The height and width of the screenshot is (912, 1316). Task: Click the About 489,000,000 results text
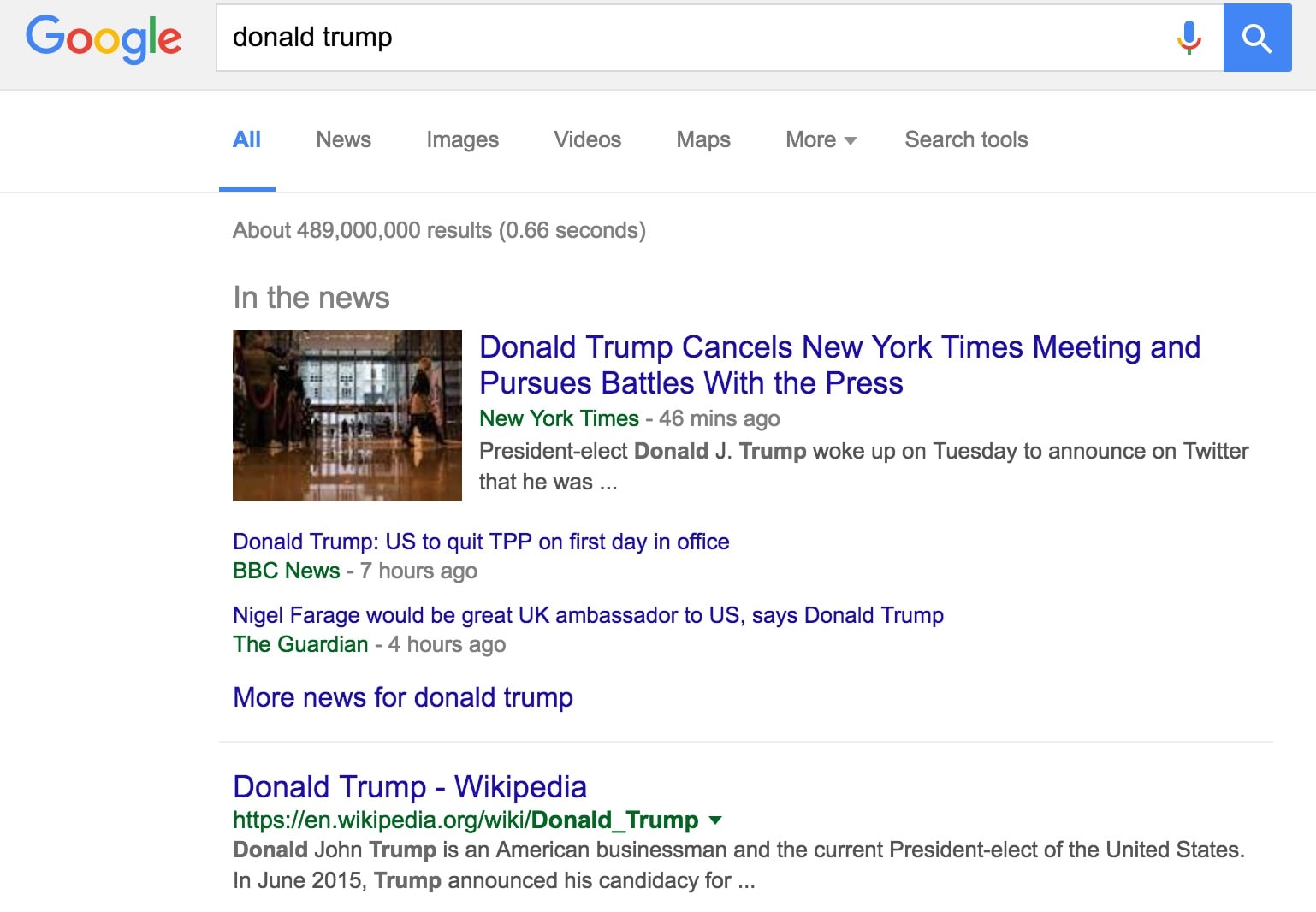[x=439, y=230]
